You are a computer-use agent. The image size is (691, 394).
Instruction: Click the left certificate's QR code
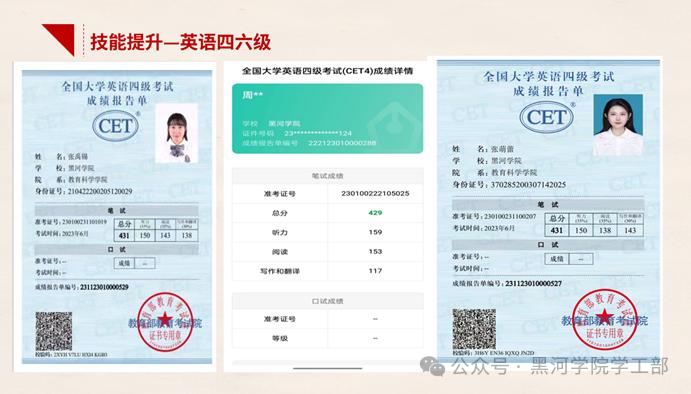(x=54, y=331)
